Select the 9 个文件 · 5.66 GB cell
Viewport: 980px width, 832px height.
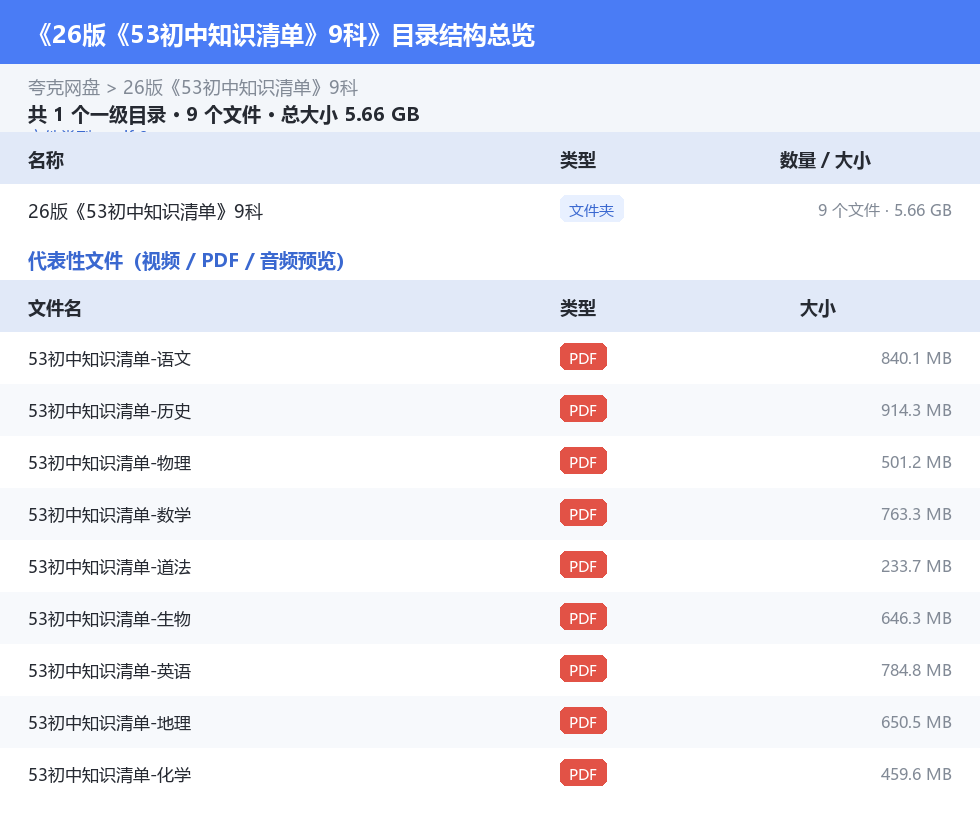tap(884, 210)
